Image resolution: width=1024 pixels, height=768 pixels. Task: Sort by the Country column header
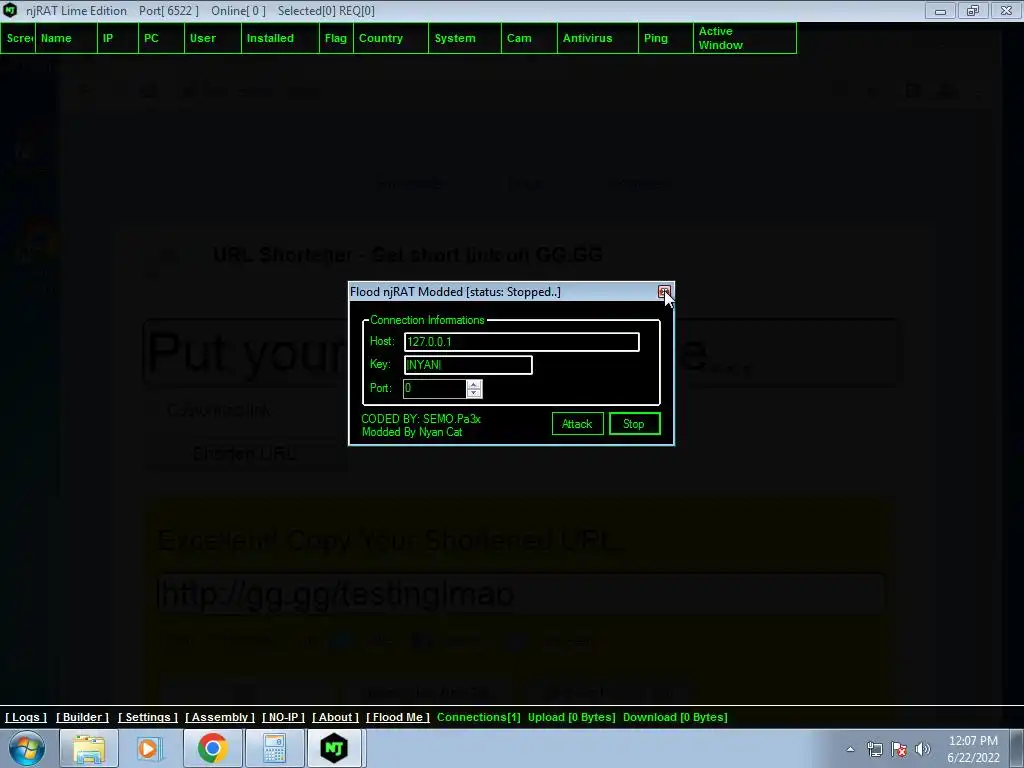[391, 38]
